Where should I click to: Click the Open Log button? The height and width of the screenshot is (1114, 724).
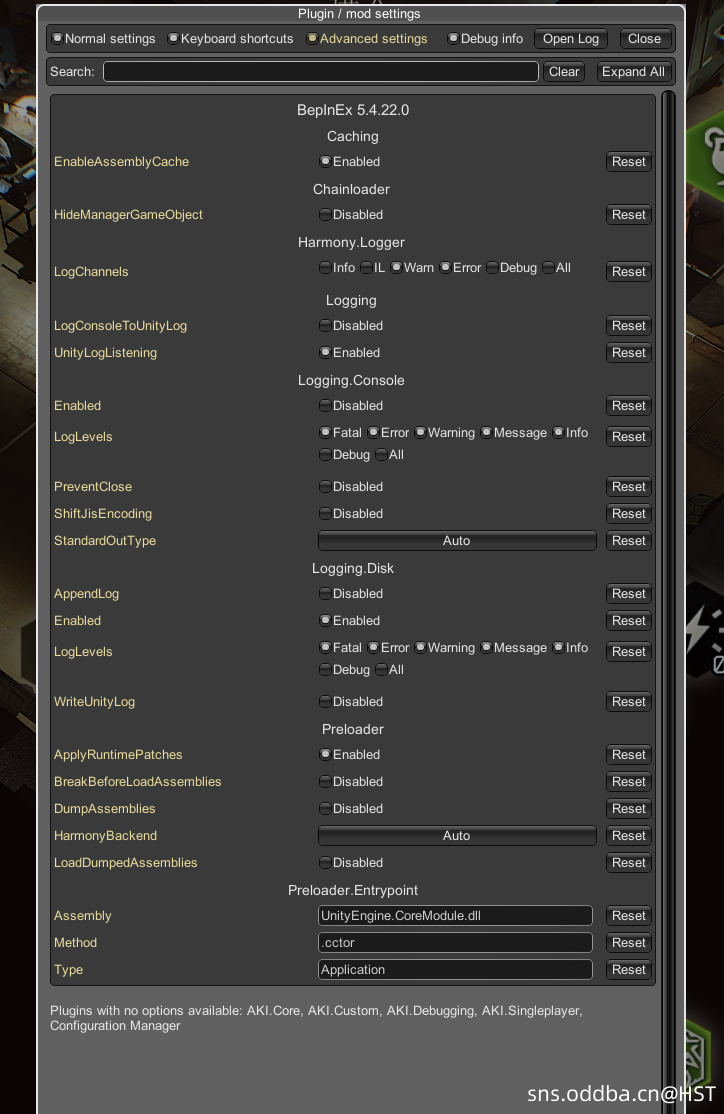(x=571, y=39)
